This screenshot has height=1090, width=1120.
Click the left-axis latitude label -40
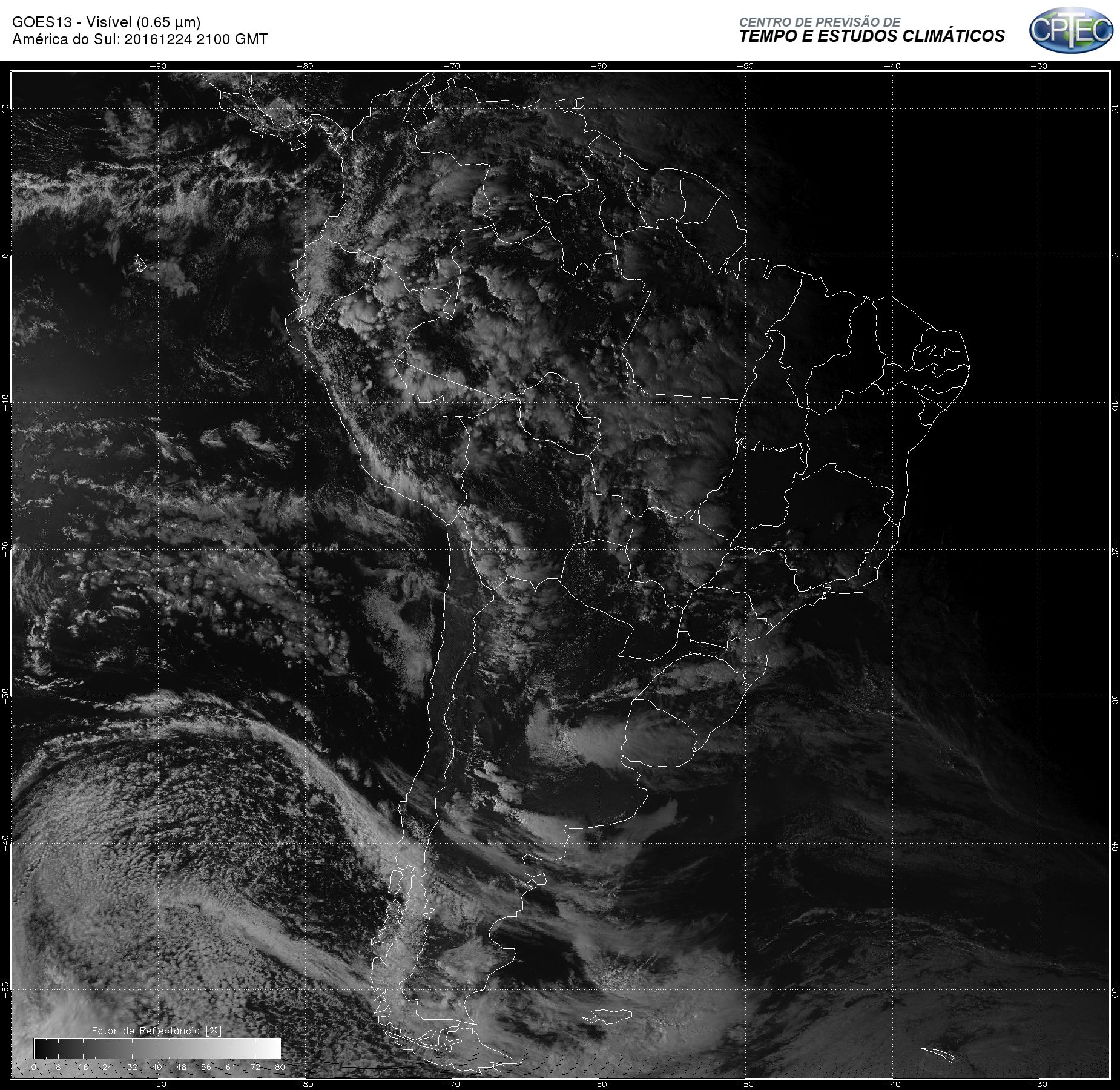[x=5, y=843]
